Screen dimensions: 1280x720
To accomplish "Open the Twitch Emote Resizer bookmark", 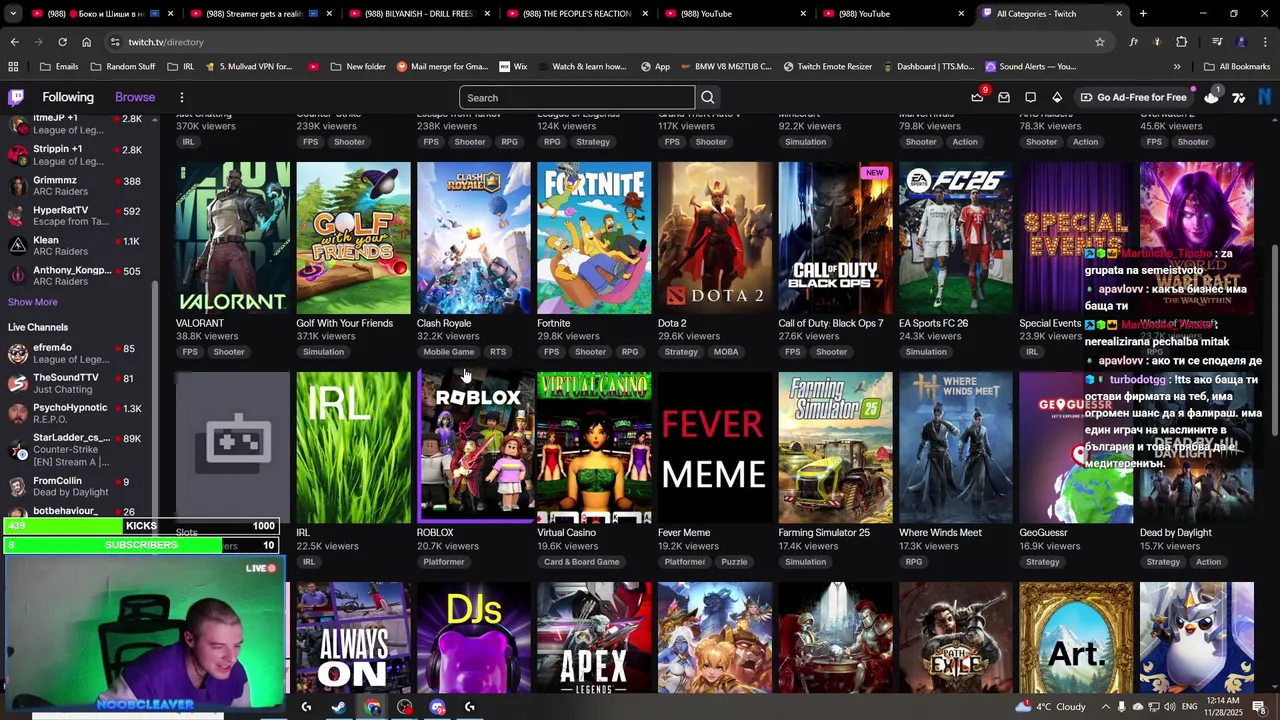I will (827, 66).
